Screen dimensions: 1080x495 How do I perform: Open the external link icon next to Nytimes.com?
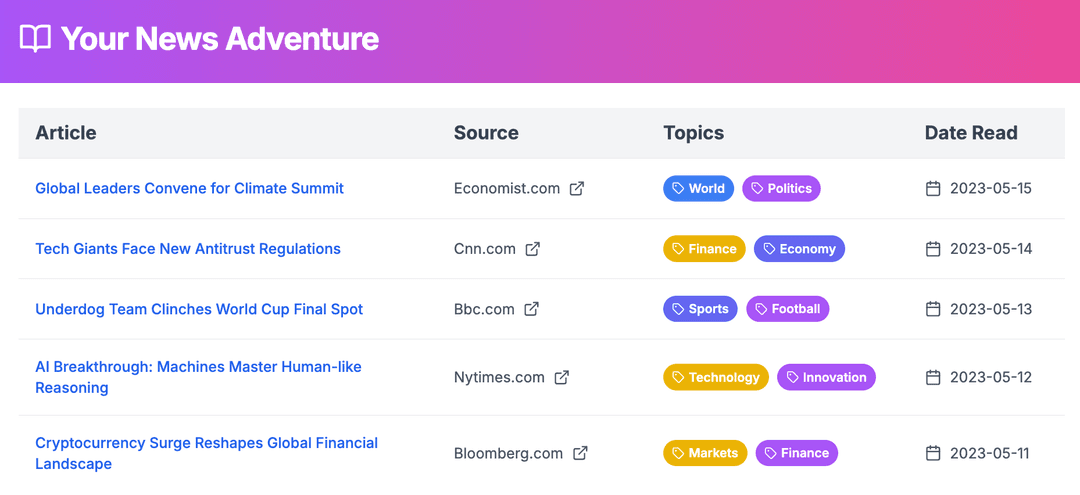(562, 377)
